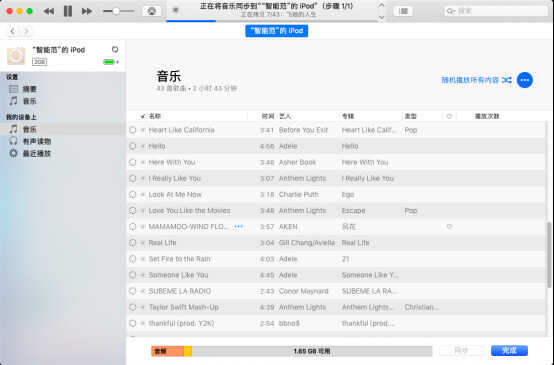Click the sync icon next to iPod name
The height and width of the screenshot is (365, 554).
point(115,49)
